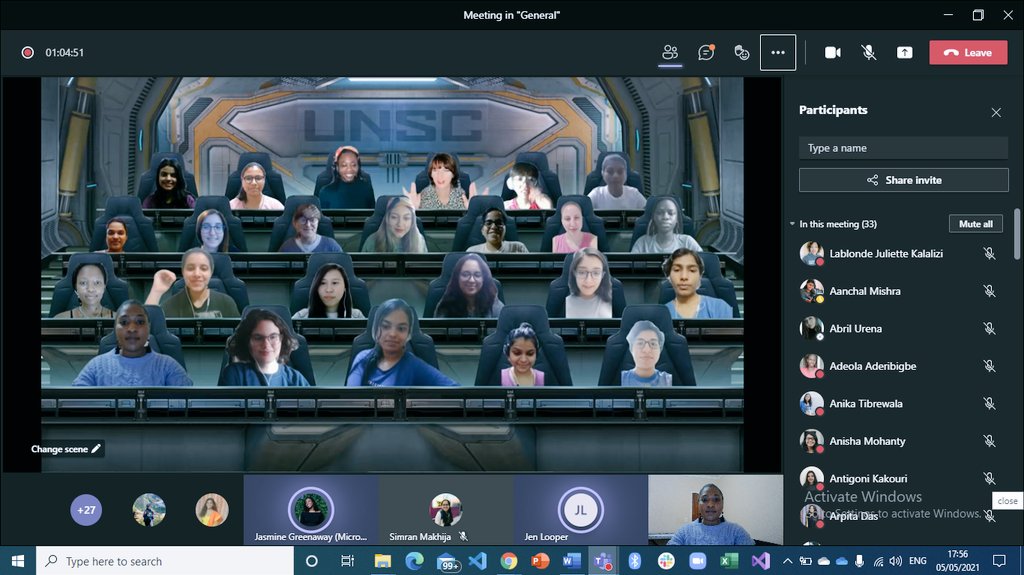
Task: Close the Participants panel
Action: [996, 112]
